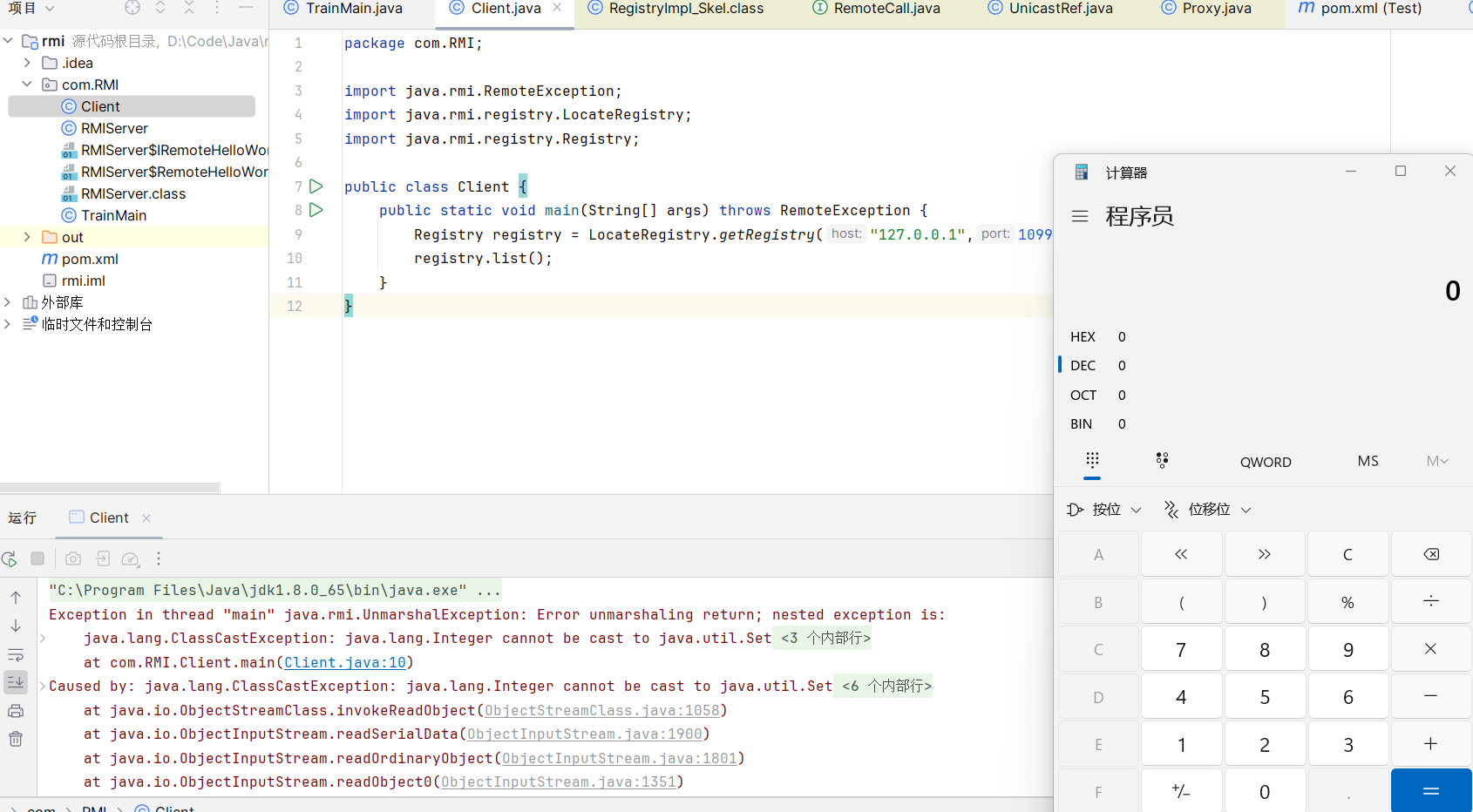
Task: Hide the project tool window
Action: 246,8
